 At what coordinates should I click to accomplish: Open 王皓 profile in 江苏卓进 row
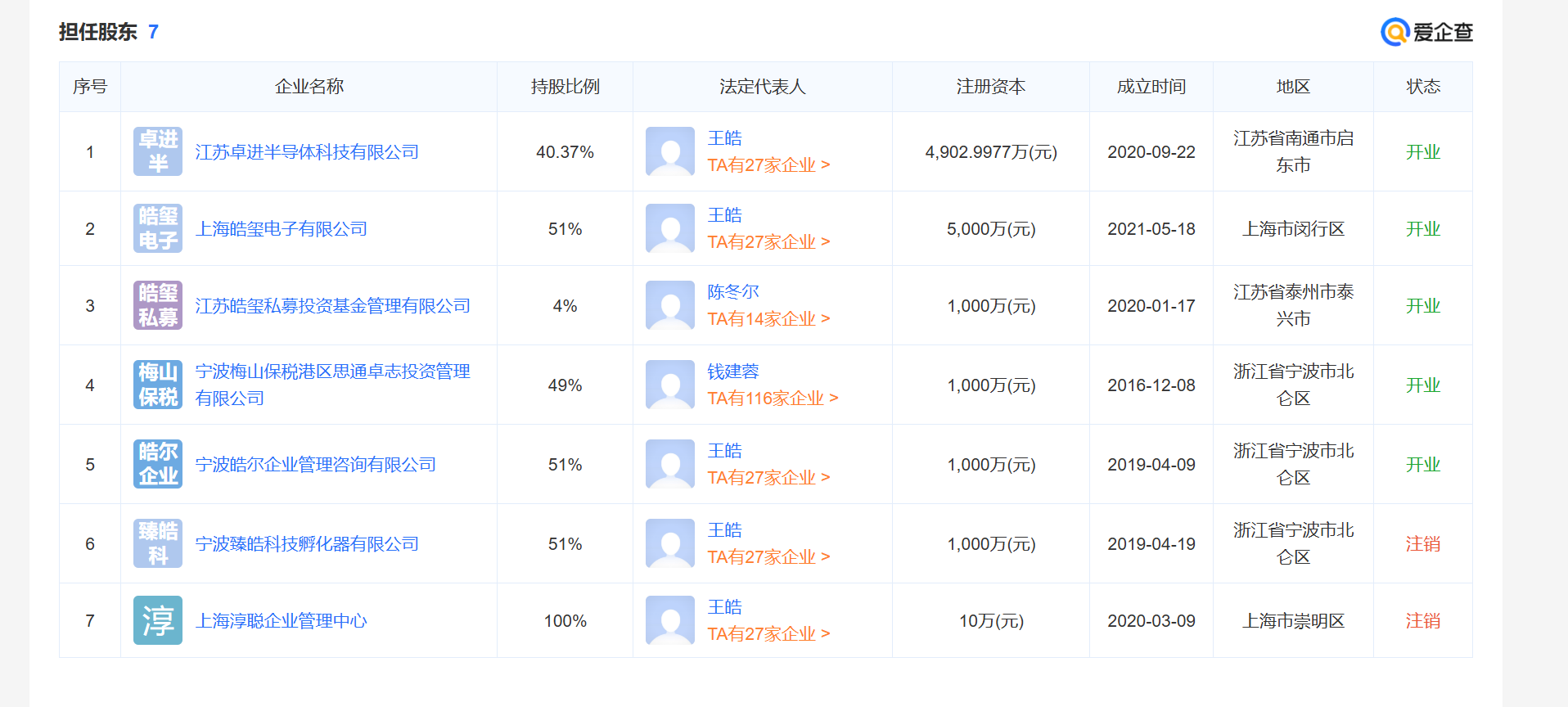pos(724,138)
